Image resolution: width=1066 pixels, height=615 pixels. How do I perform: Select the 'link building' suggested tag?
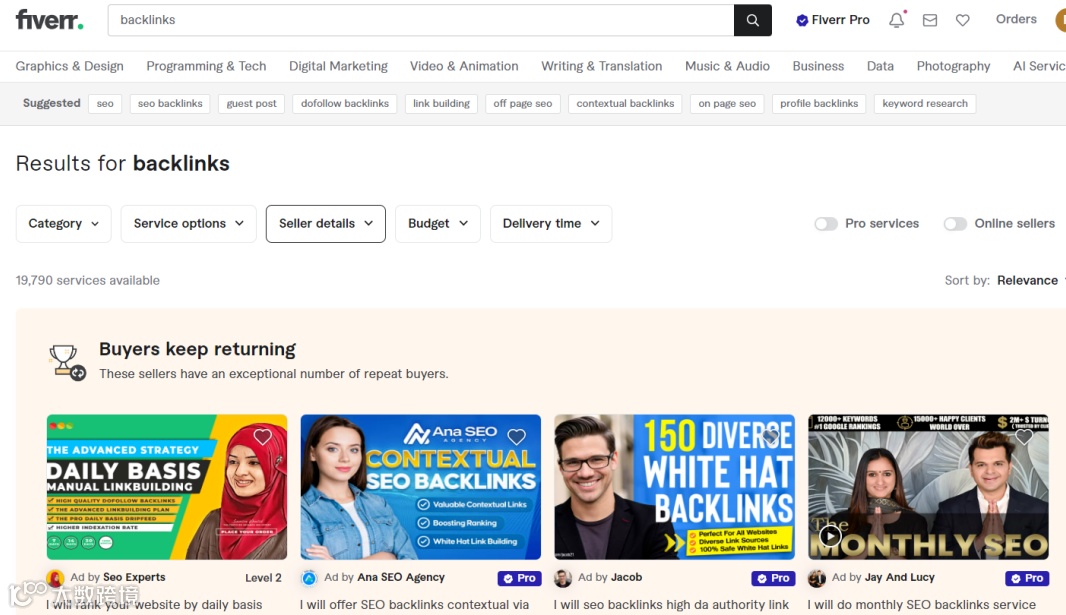441,103
